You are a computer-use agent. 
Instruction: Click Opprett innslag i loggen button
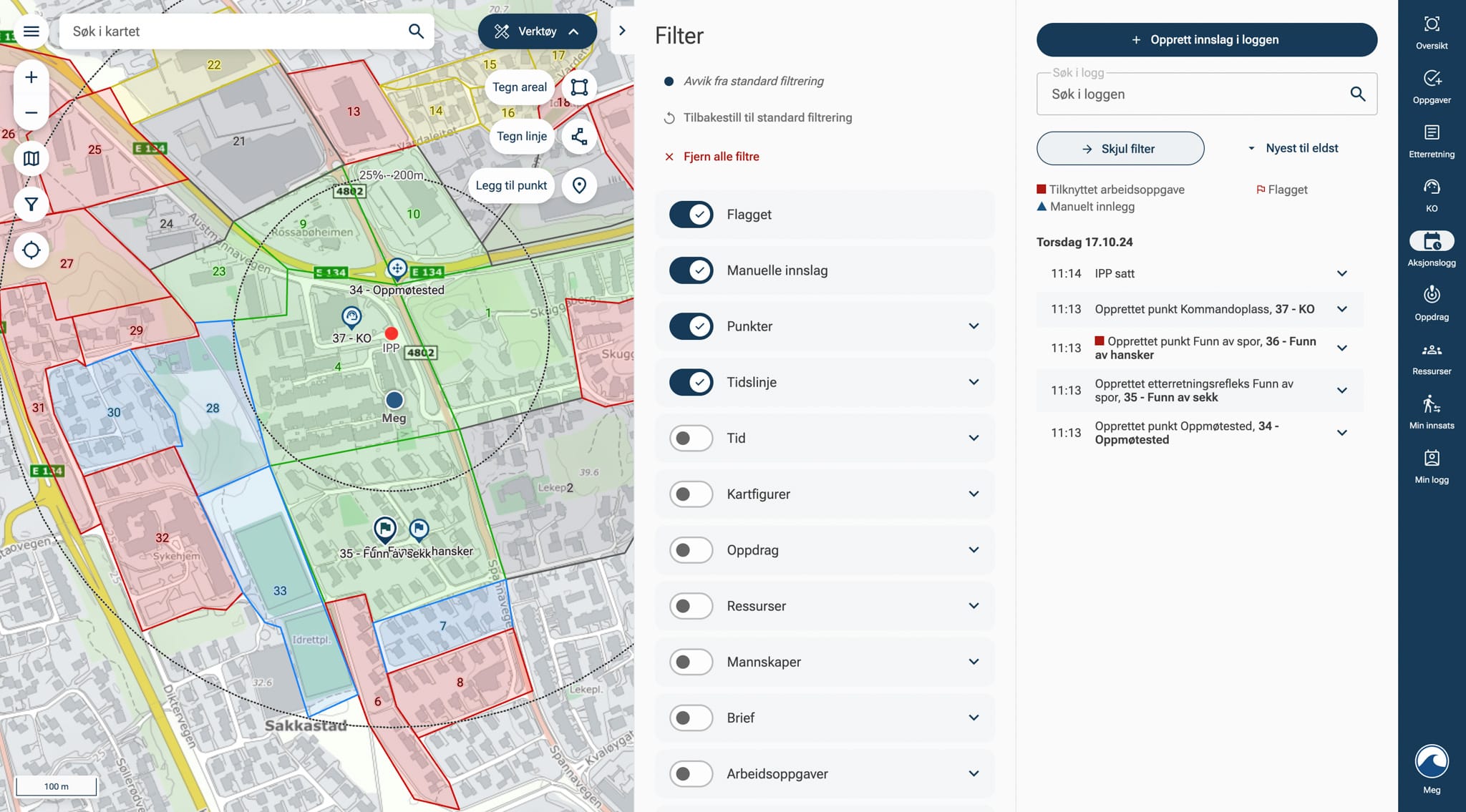(x=1206, y=40)
